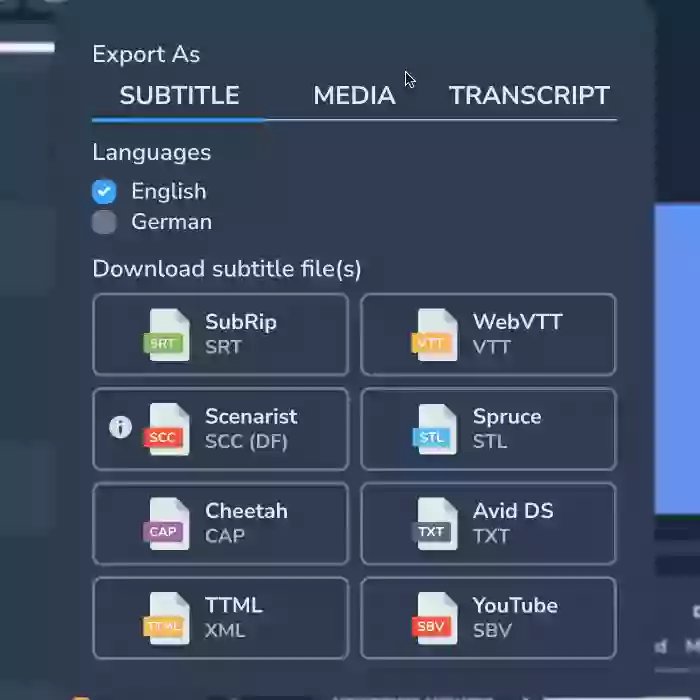Click the German language label
Viewport: 700px width, 700px height.
coord(171,222)
